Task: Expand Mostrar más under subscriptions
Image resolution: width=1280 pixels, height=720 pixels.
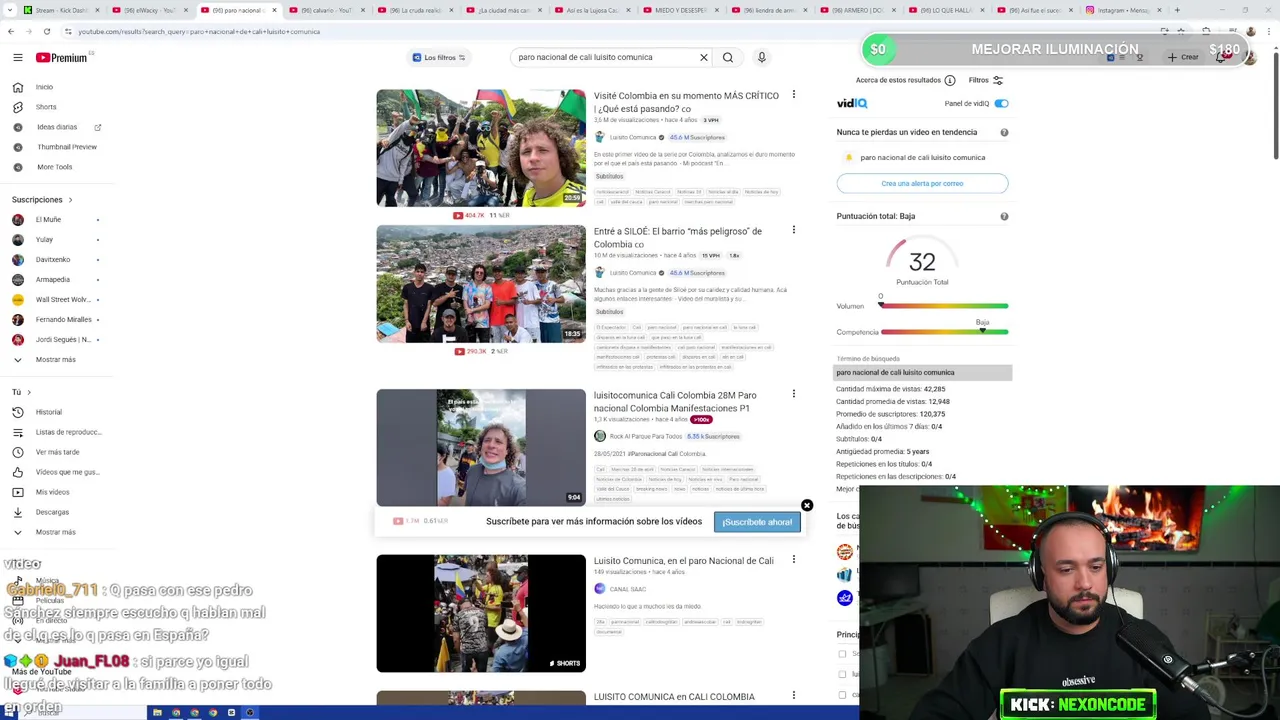Action: (55, 359)
